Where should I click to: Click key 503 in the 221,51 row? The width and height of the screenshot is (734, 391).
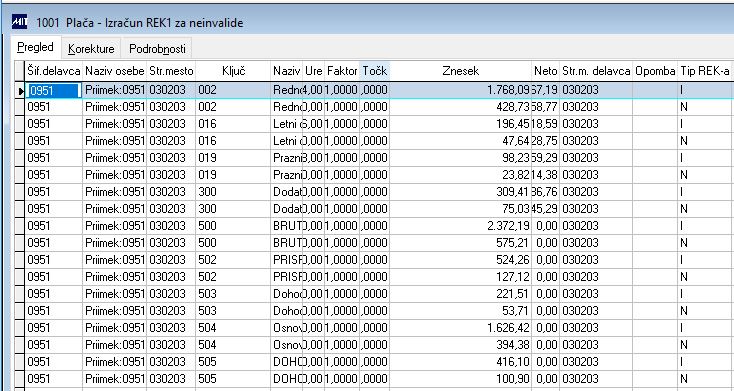click(234, 294)
